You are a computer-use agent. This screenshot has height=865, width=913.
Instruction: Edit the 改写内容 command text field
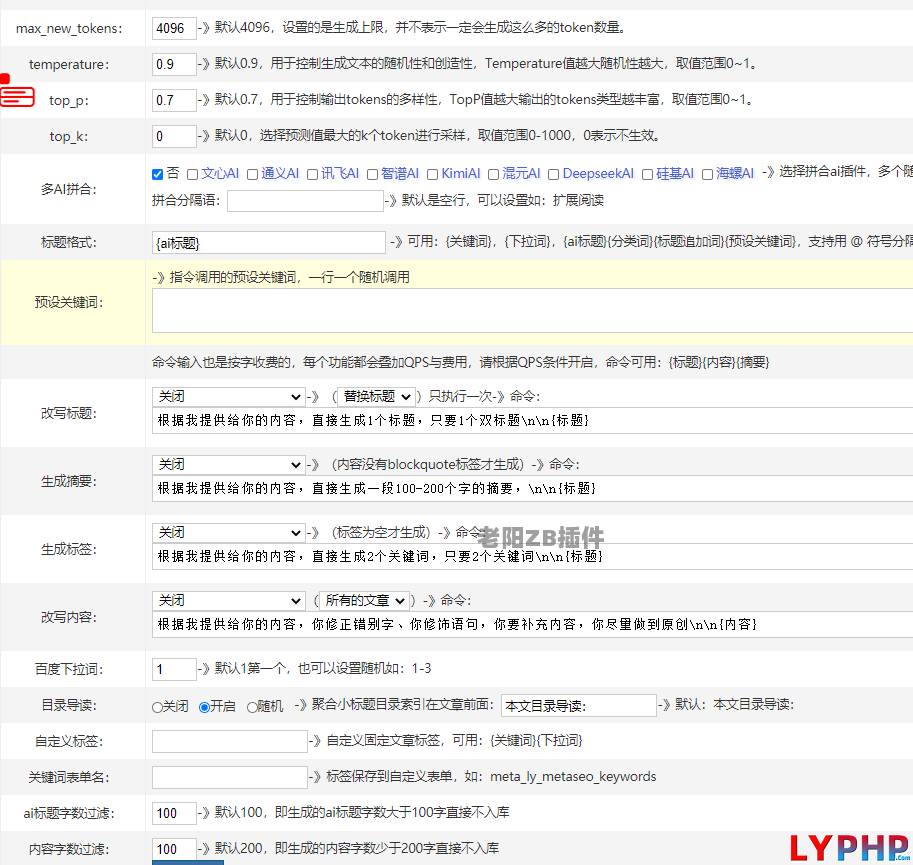[x=532, y=625]
